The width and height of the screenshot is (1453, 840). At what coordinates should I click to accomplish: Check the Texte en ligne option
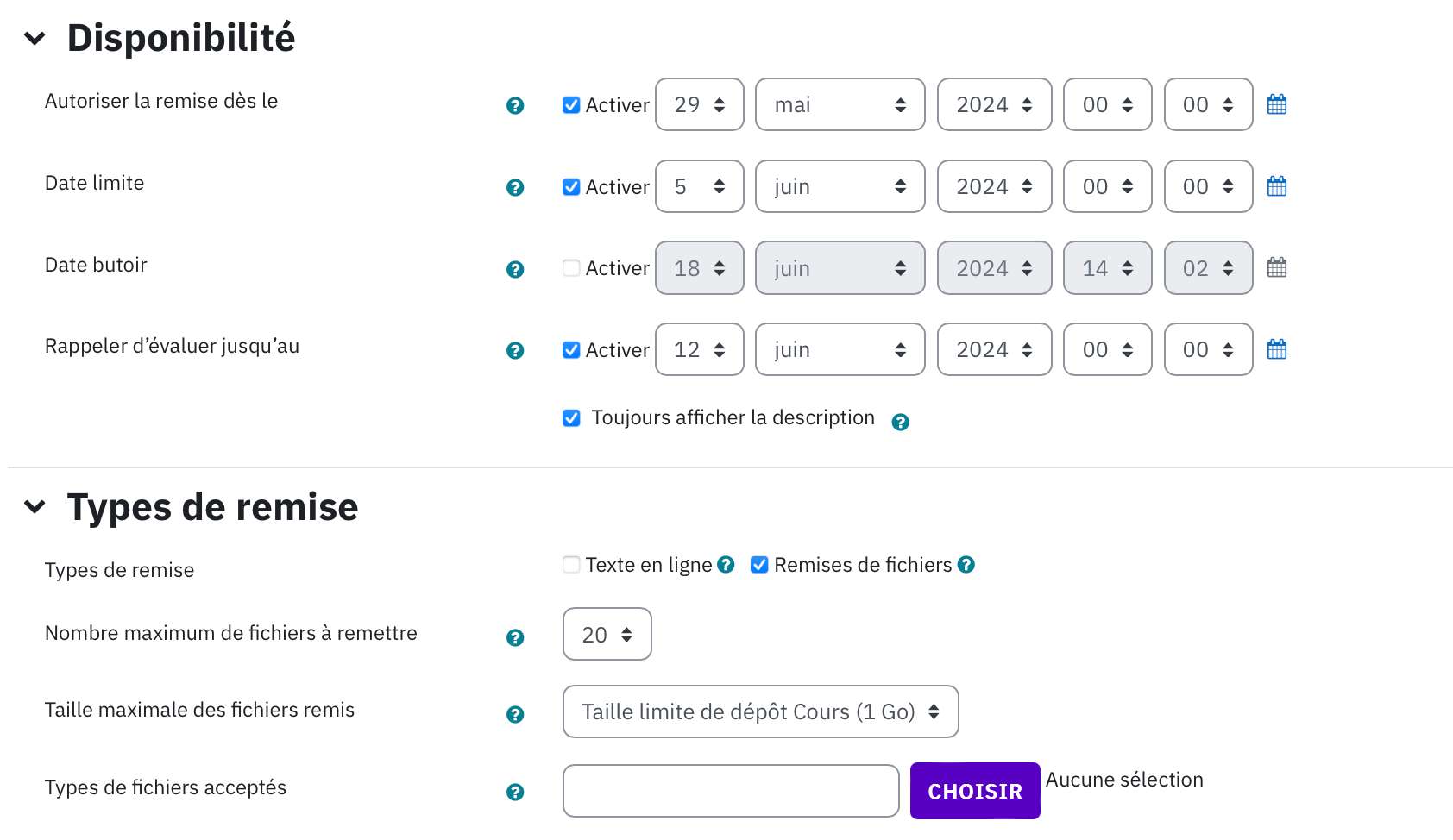[571, 564]
